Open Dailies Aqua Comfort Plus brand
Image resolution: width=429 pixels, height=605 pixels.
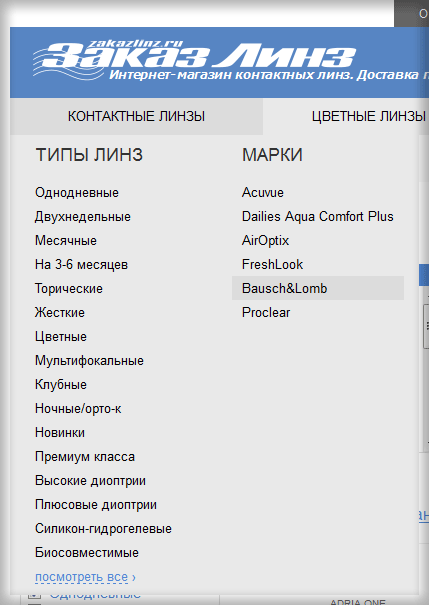pyautogui.click(x=318, y=216)
